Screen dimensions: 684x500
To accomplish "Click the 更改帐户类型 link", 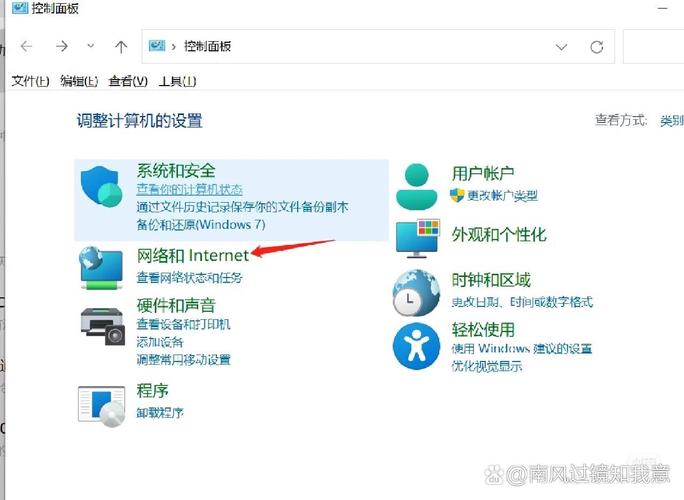I will coord(503,195).
